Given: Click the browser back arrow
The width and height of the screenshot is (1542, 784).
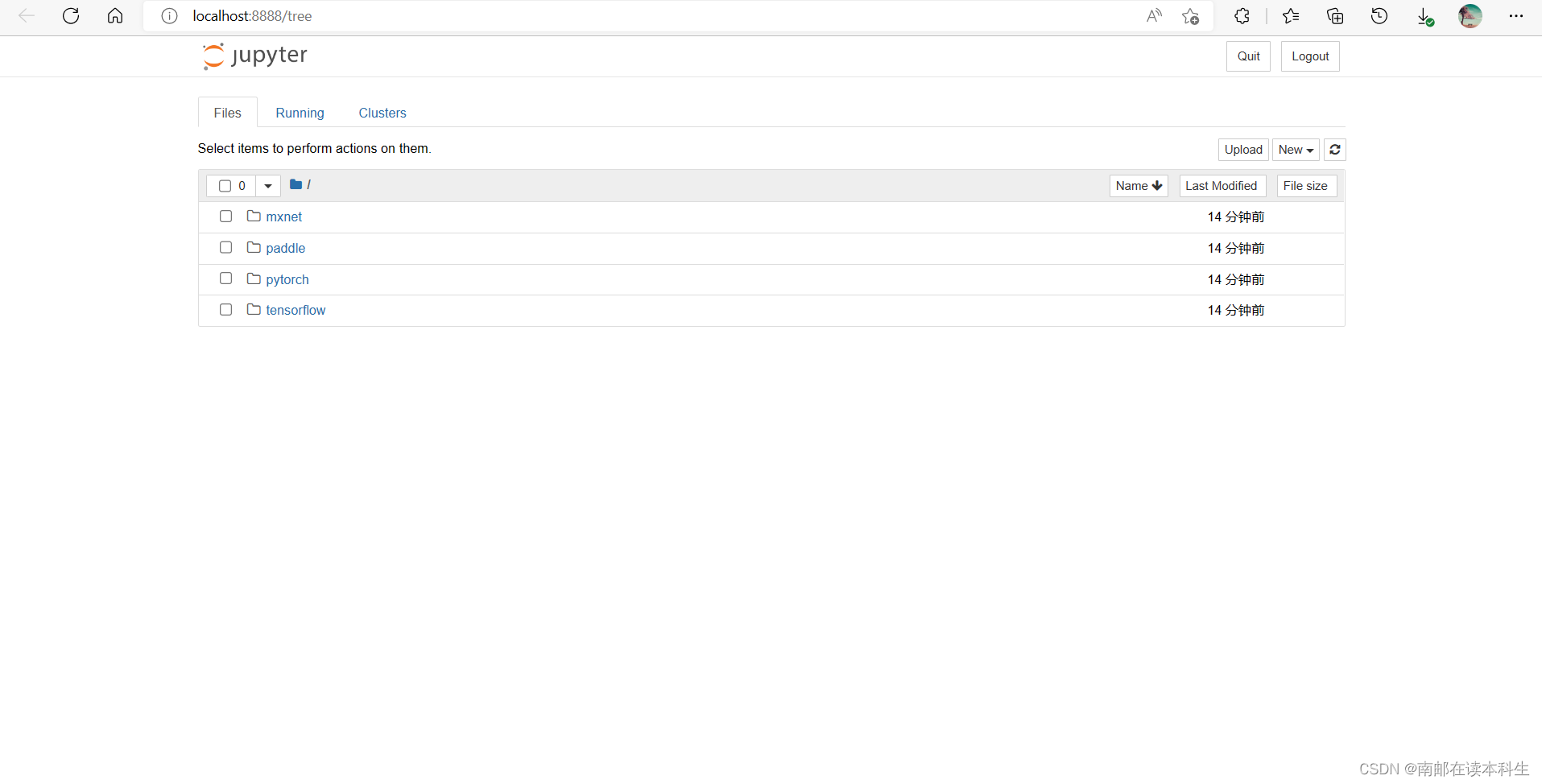Looking at the screenshot, I should tap(27, 16).
